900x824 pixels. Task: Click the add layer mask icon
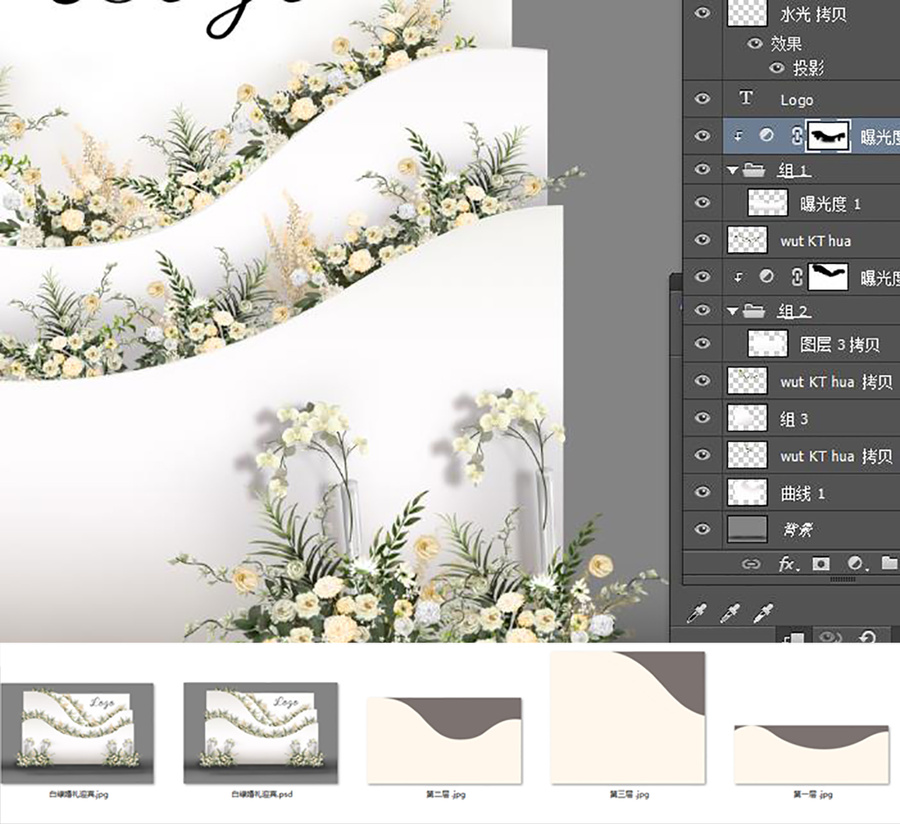[x=821, y=564]
